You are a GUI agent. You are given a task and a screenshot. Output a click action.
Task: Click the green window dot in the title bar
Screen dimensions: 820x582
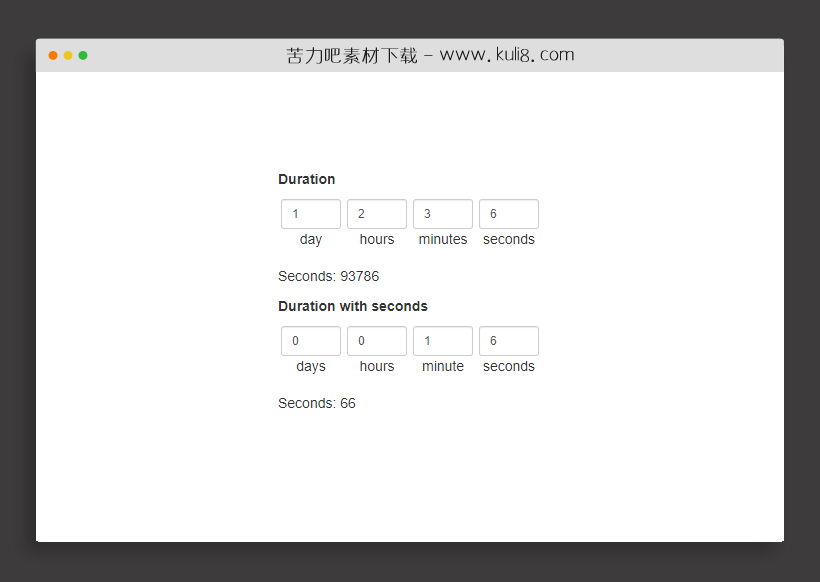[83, 56]
